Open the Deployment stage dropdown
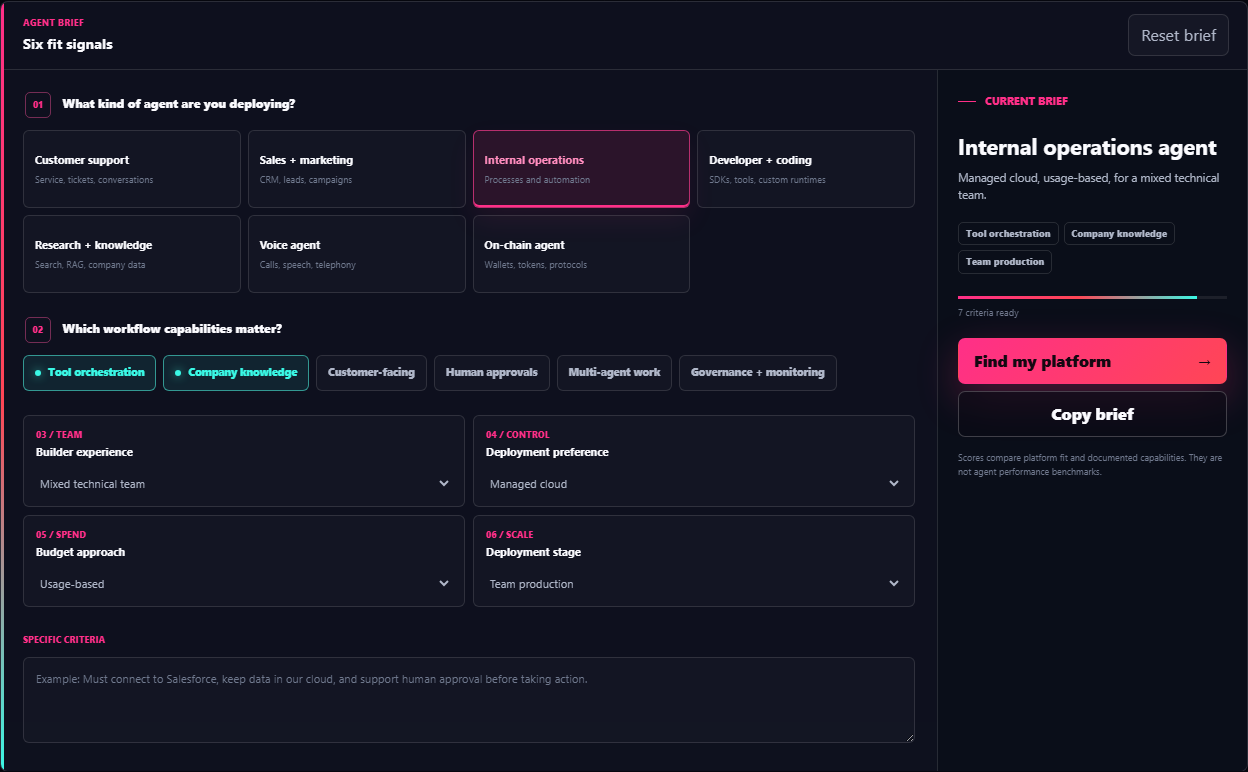The height and width of the screenshot is (772, 1248). (x=694, y=584)
